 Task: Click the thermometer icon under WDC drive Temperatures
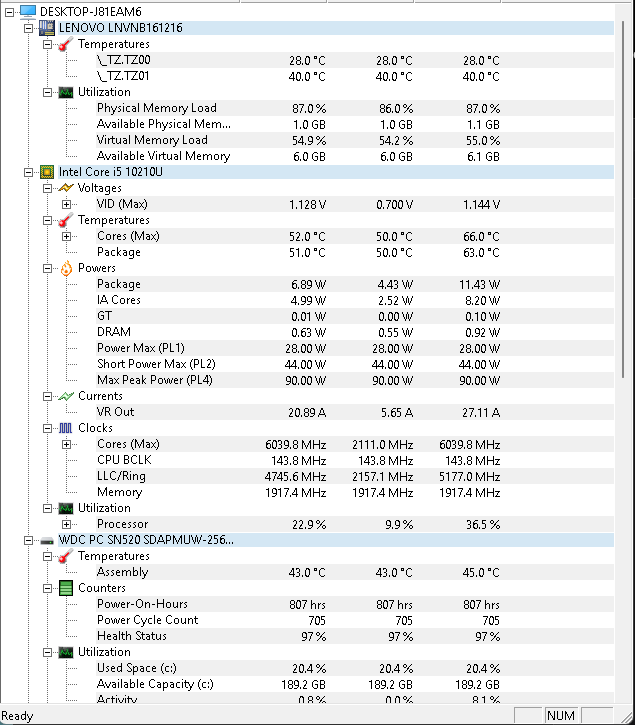tap(66, 556)
